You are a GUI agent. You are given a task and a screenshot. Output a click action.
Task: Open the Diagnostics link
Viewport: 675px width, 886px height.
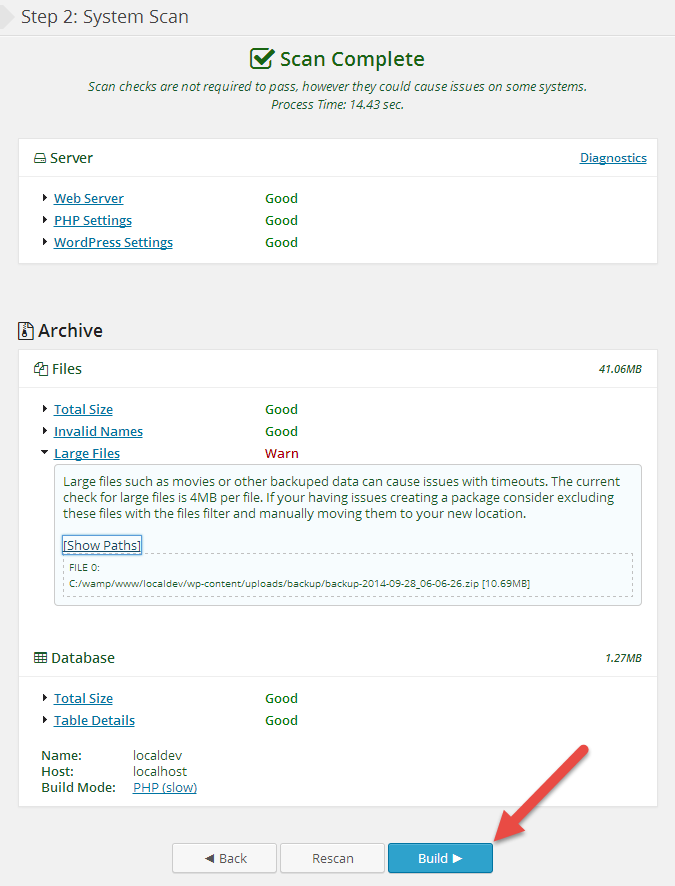tap(613, 158)
